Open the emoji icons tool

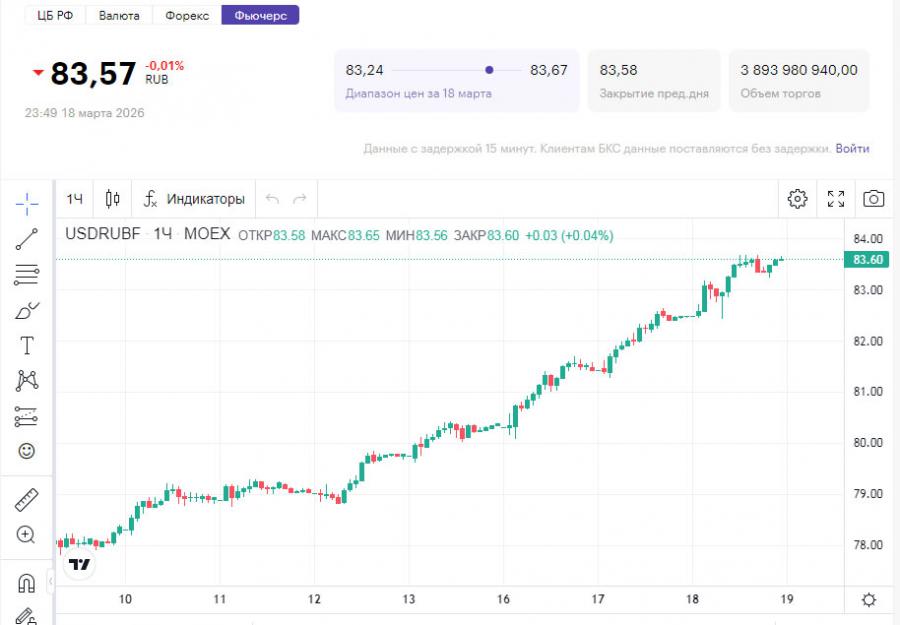pyautogui.click(x=27, y=451)
